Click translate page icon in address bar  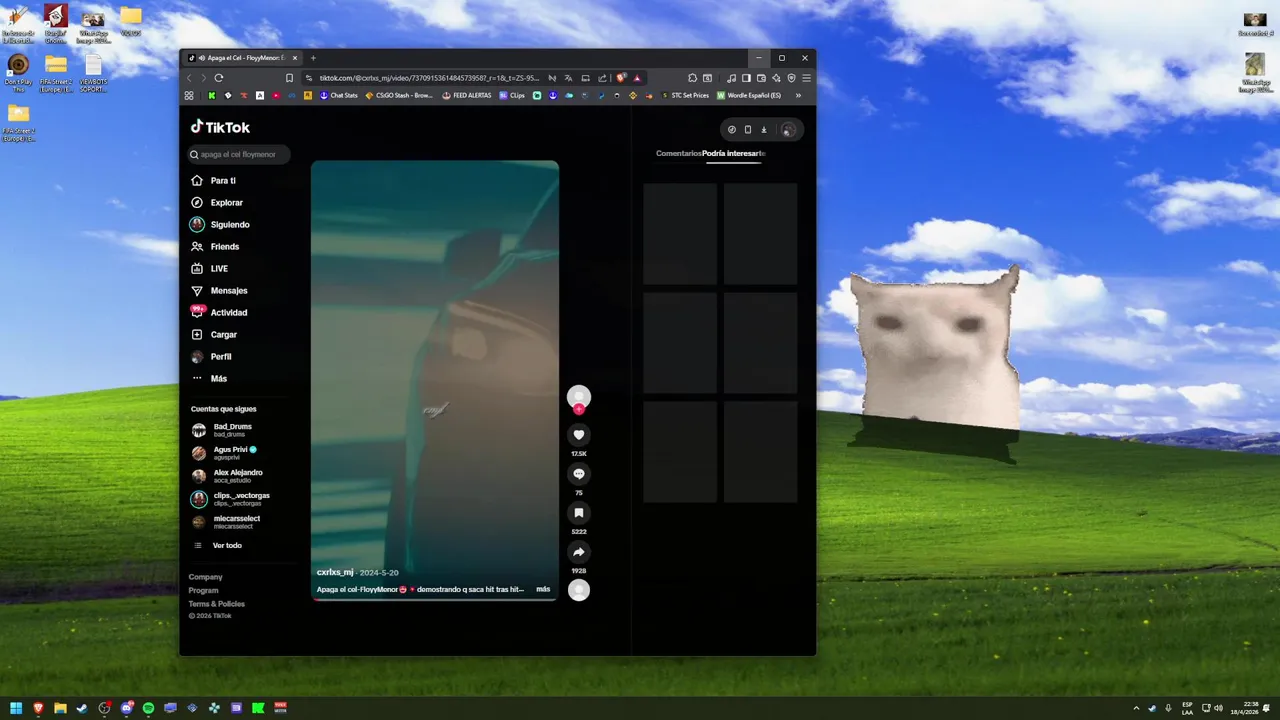568,78
